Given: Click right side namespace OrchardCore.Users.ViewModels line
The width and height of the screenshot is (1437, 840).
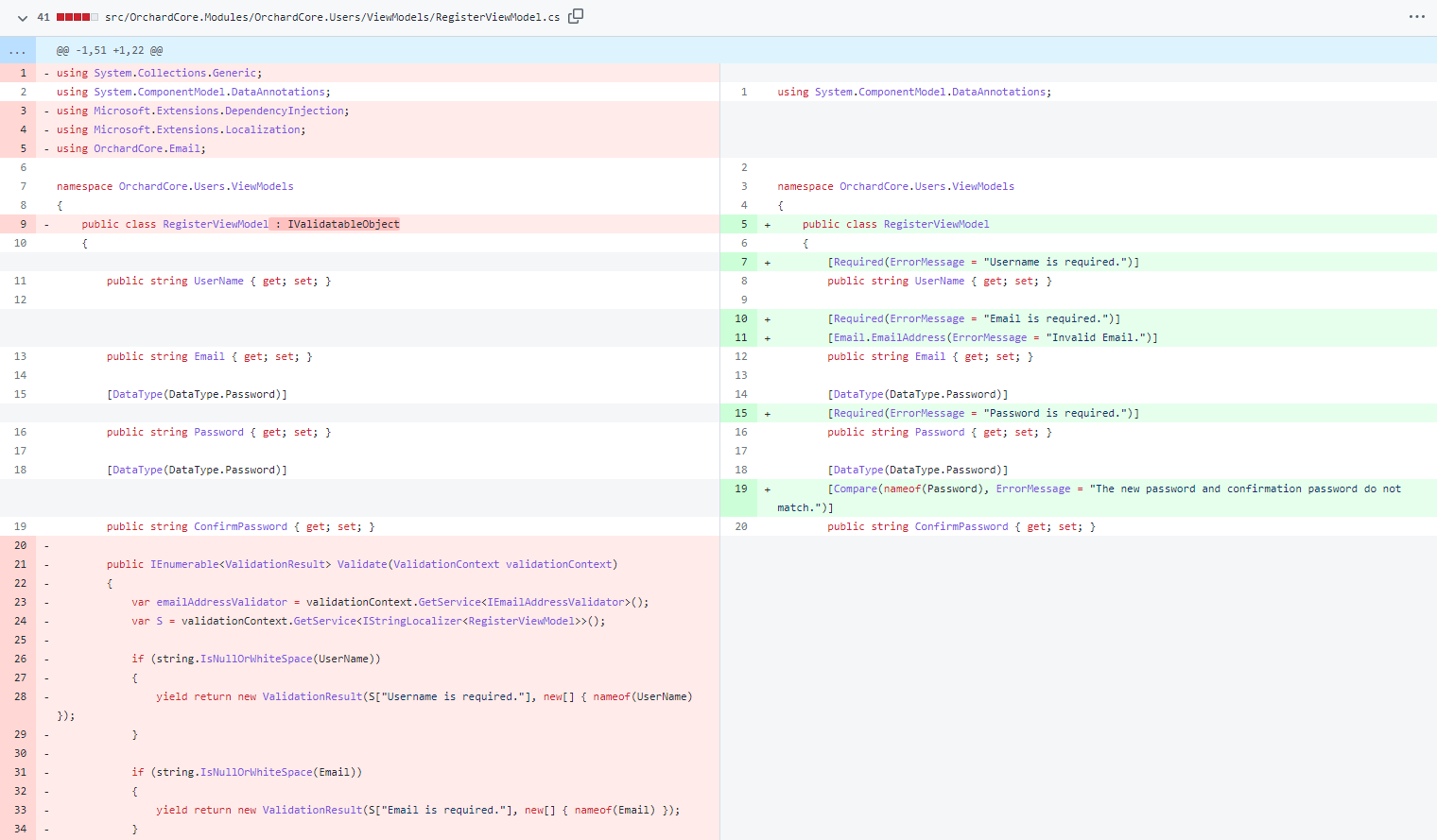Looking at the screenshot, I should coord(895,186).
